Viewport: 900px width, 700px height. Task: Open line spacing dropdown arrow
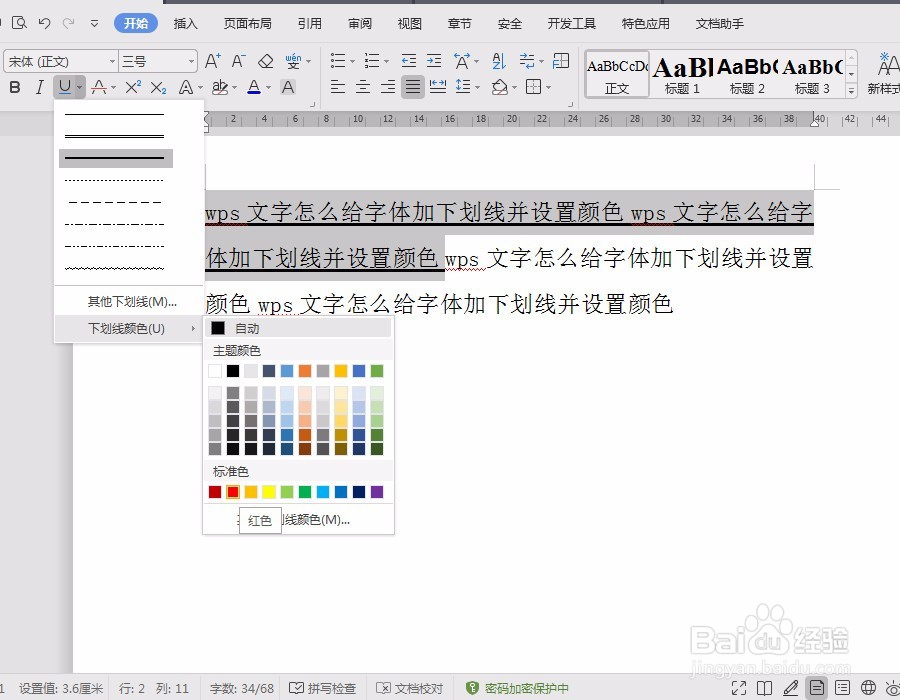click(x=477, y=87)
